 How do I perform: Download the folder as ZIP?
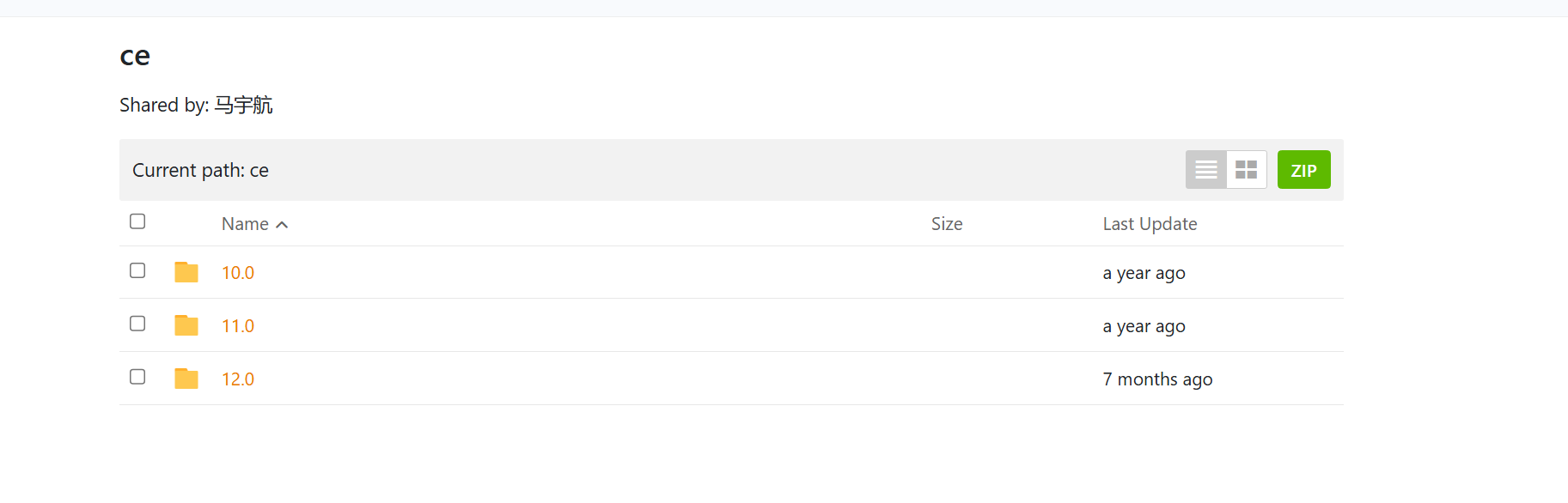tap(1303, 170)
